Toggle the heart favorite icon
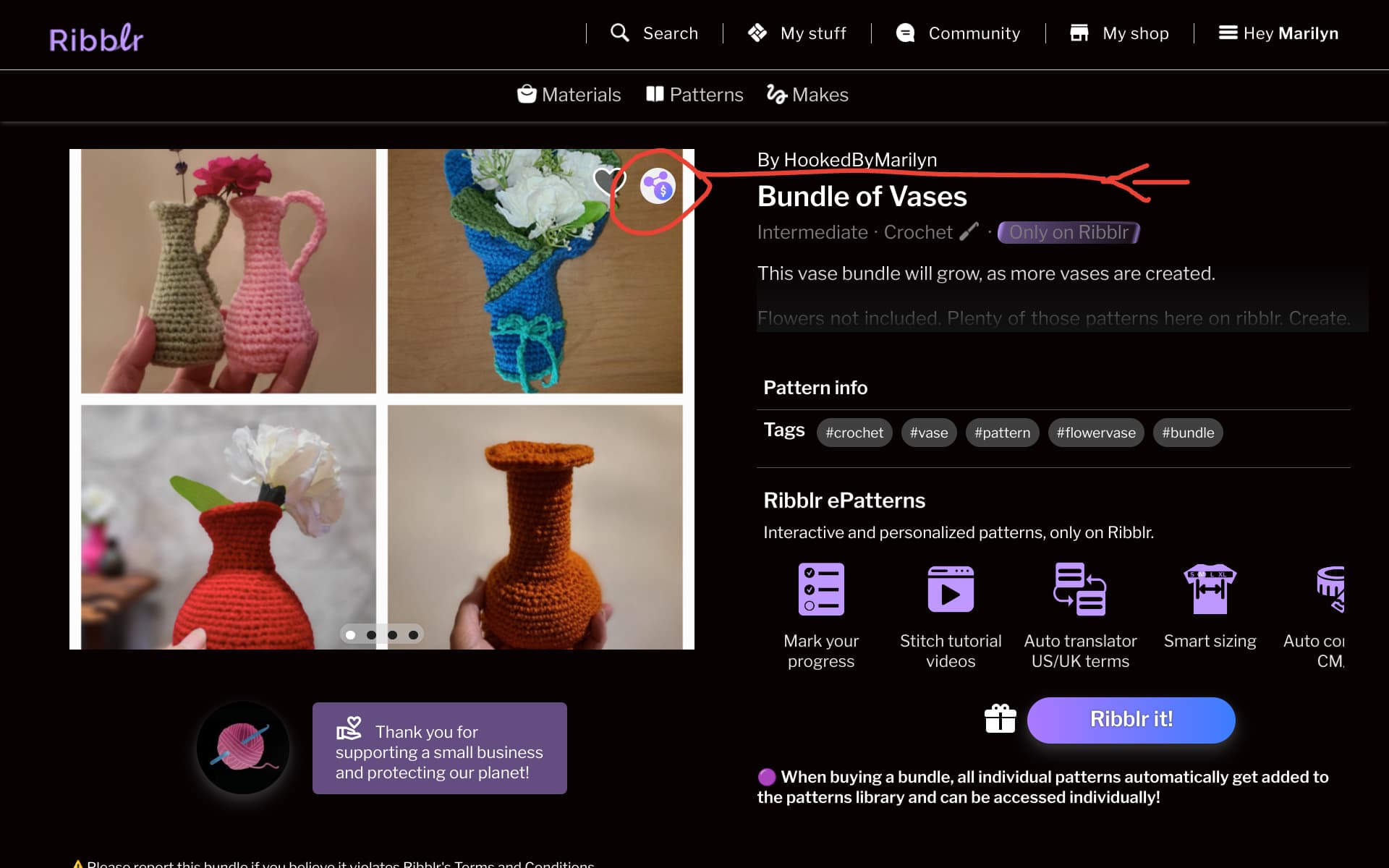The width and height of the screenshot is (1389, 868). coord(608,181)
